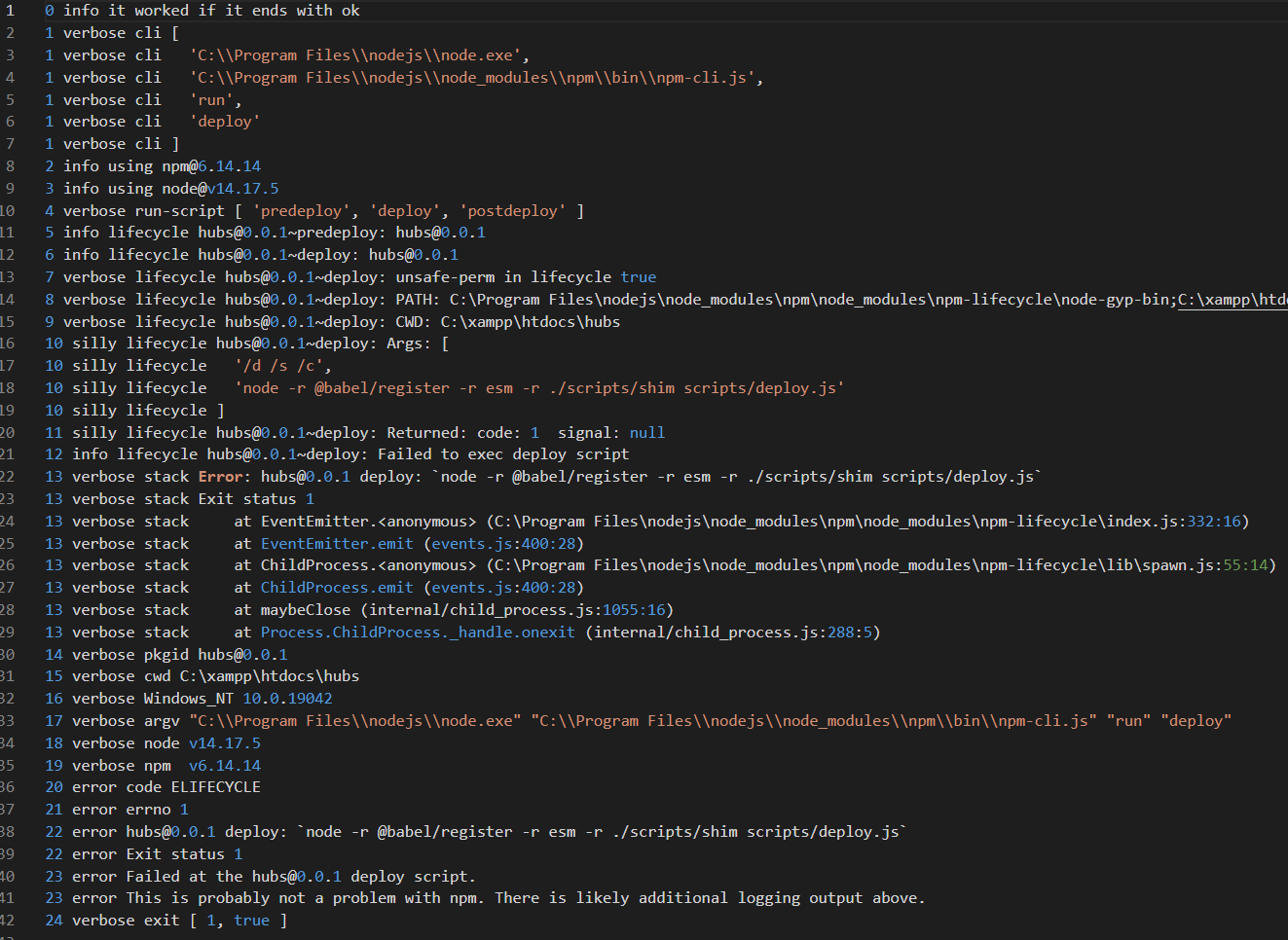
Task: Click 'verbose npm v6.14.14' text
Action: [x=166, y=766]
